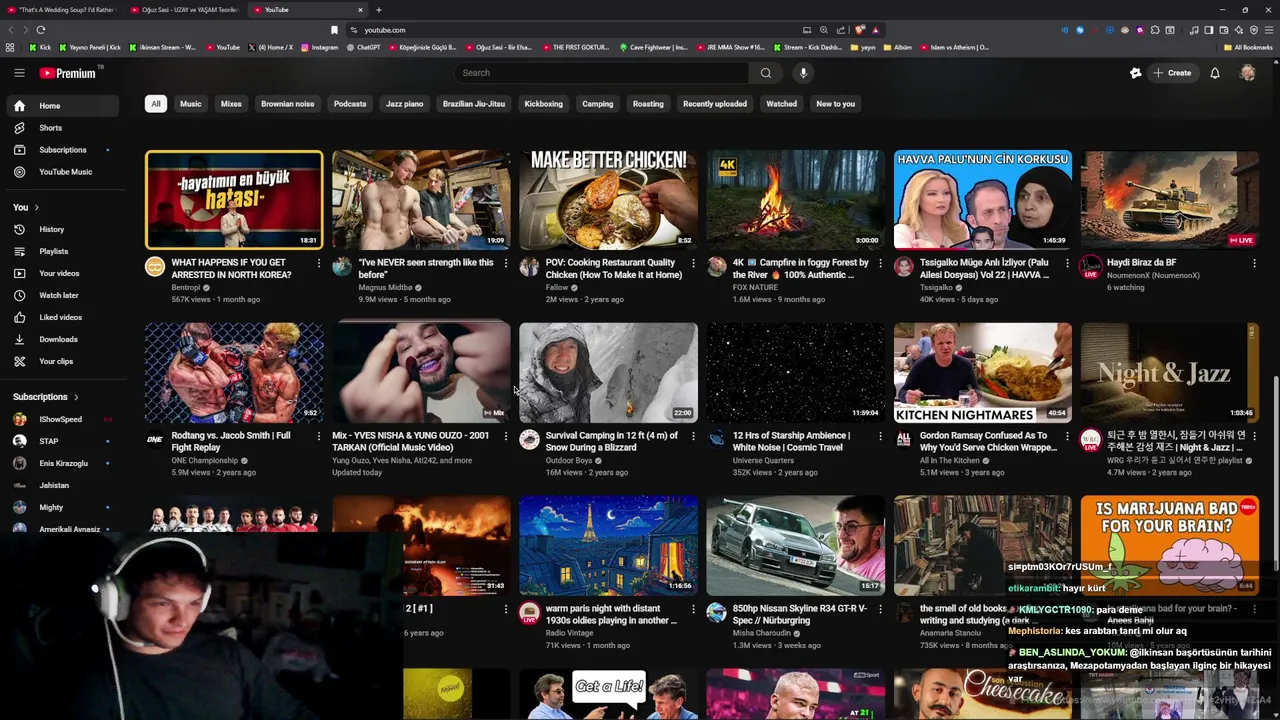Open Subscriptions in sidebar
This screenshot has height=720, width=1280.
[x=65, y=150]
